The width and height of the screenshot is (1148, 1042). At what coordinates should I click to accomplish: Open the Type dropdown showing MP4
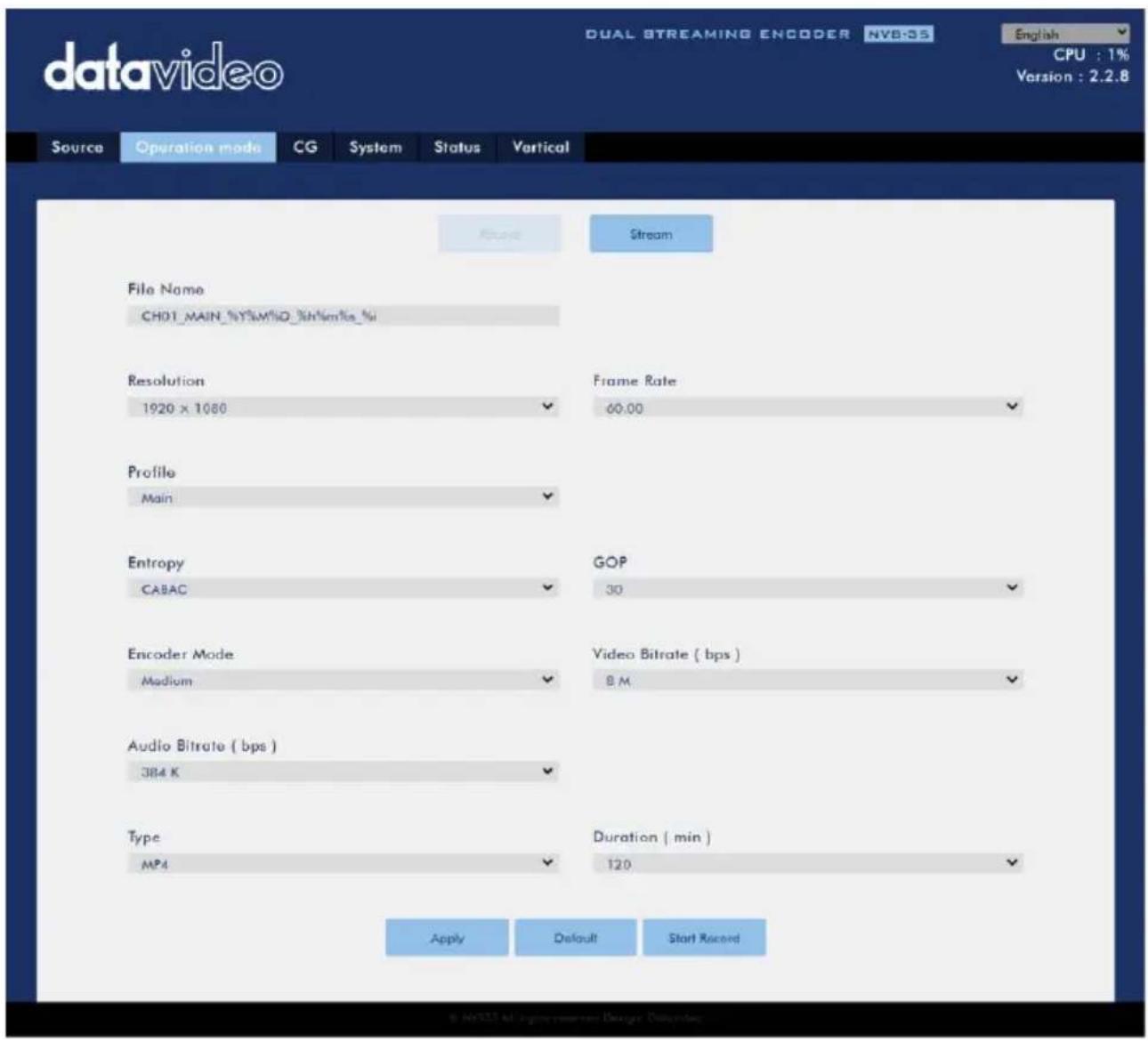click(x=344, y=863)
